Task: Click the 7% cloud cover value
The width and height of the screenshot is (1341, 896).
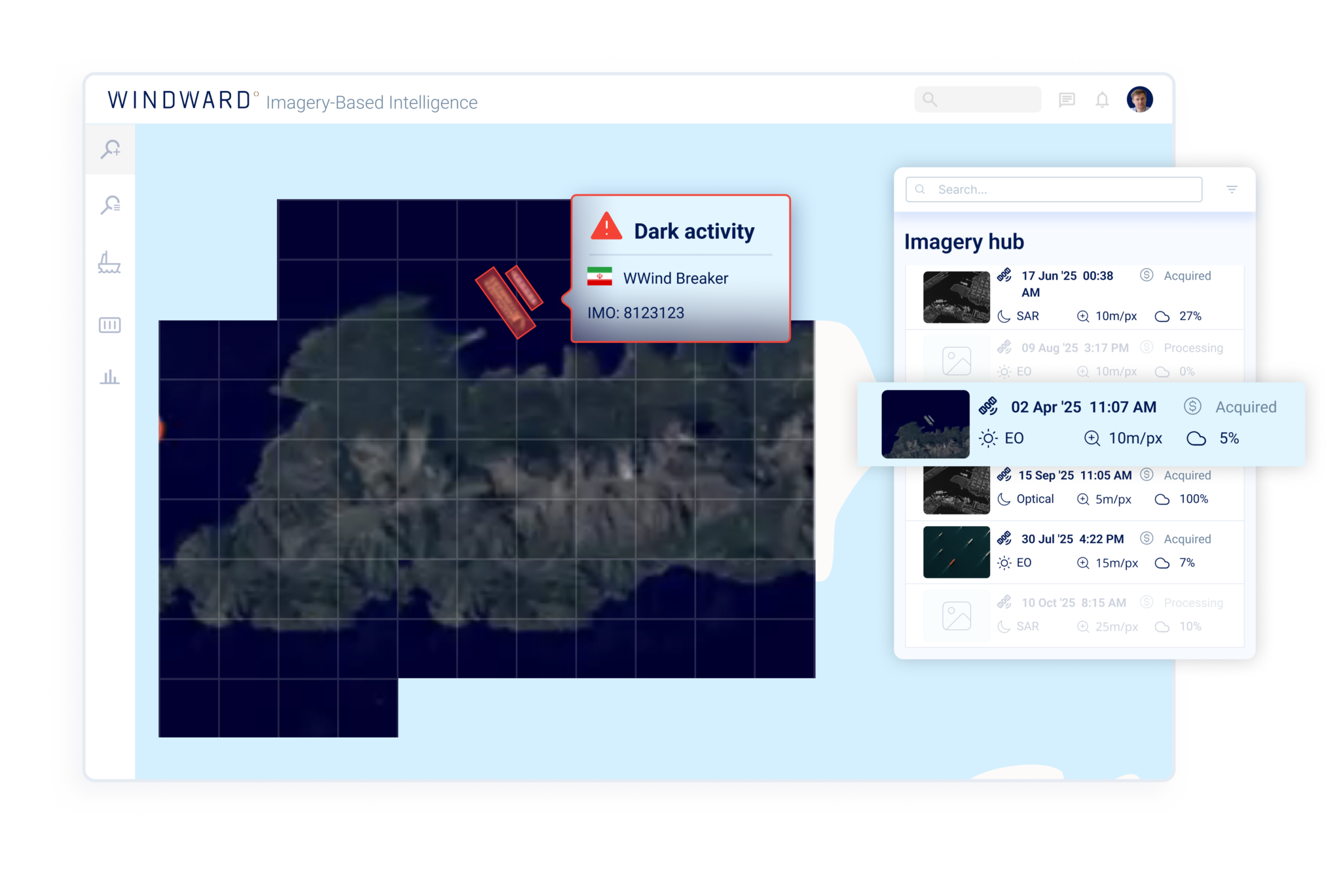Action: [x=1187, y=562]
